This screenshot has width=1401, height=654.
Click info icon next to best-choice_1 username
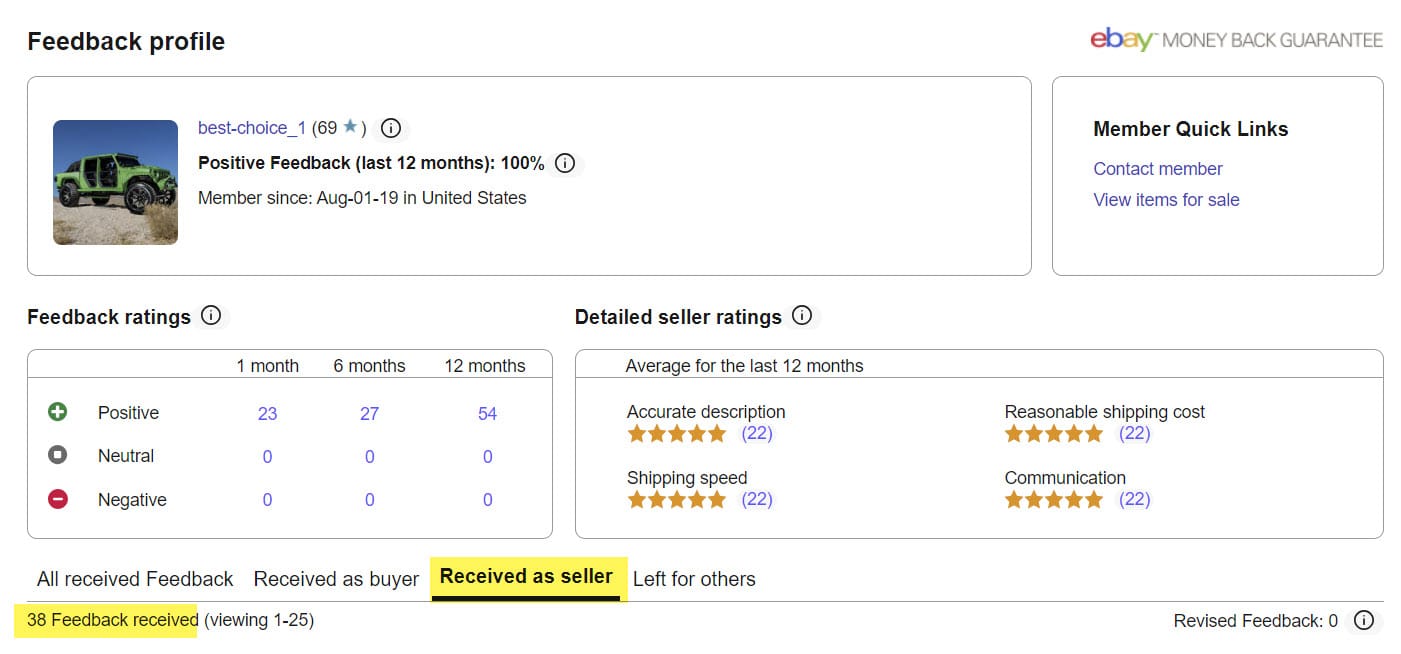pyautogui.click(x=391, y=128)
